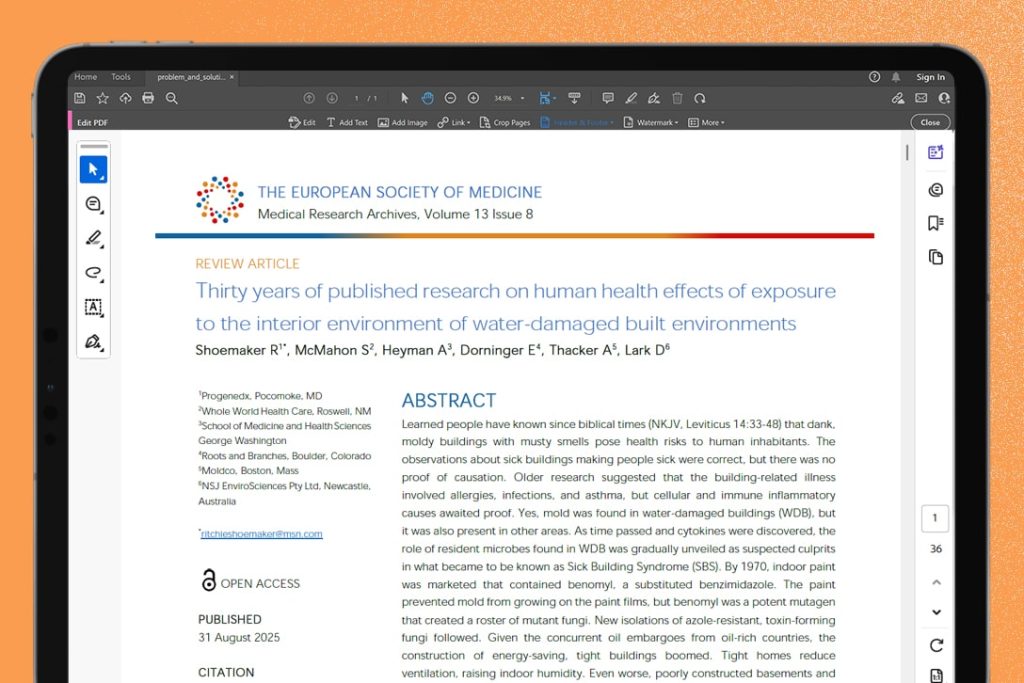Click the trash delete icon
Viewport: 1024px width, 683px height.
coord(677,98)
